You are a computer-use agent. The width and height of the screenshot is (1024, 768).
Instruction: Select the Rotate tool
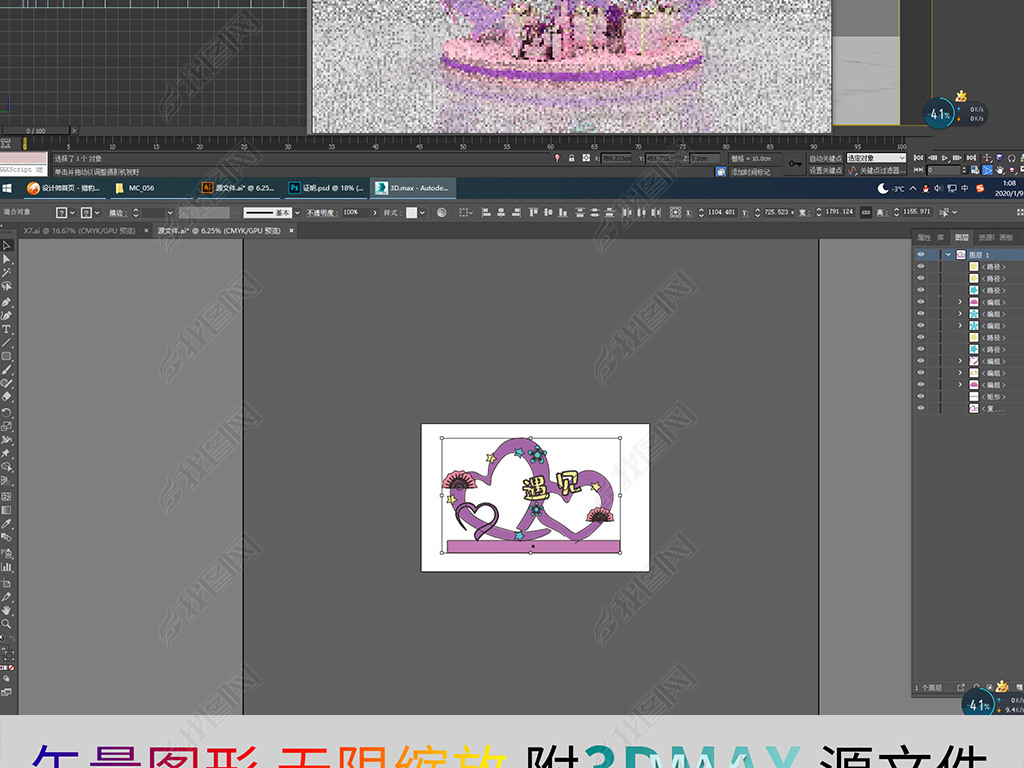pos(7,413)
